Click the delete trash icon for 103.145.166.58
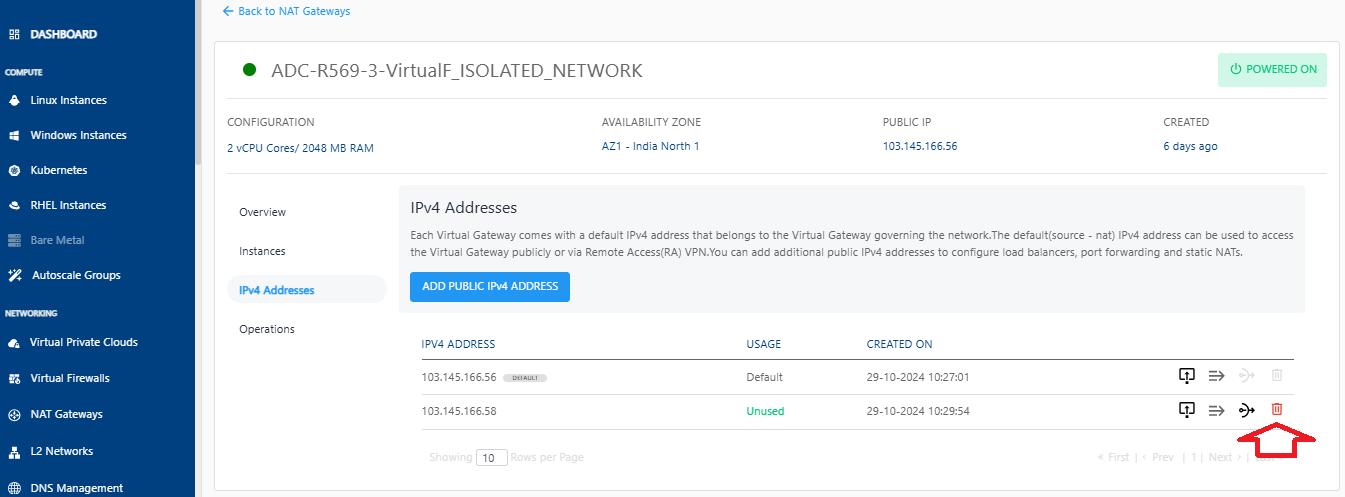This screenshot has height=497, width=1345. click(1277, 409)
